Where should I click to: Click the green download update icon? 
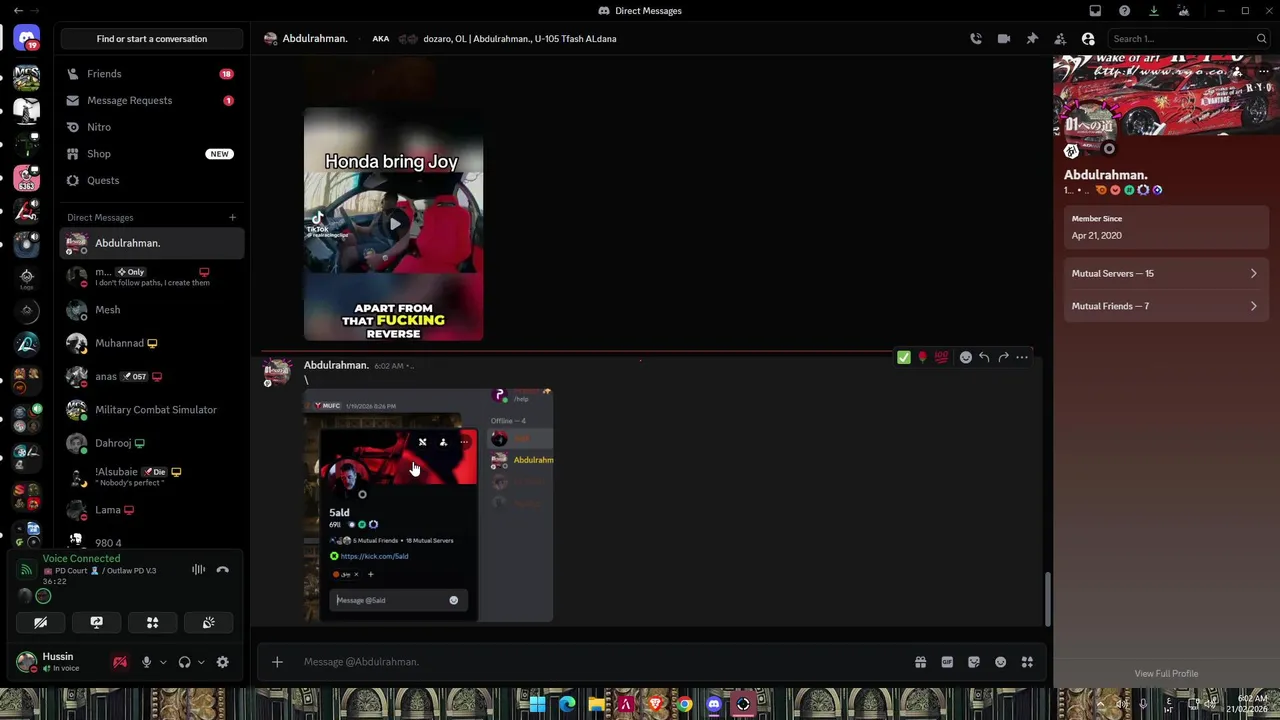click(1154, 11)
